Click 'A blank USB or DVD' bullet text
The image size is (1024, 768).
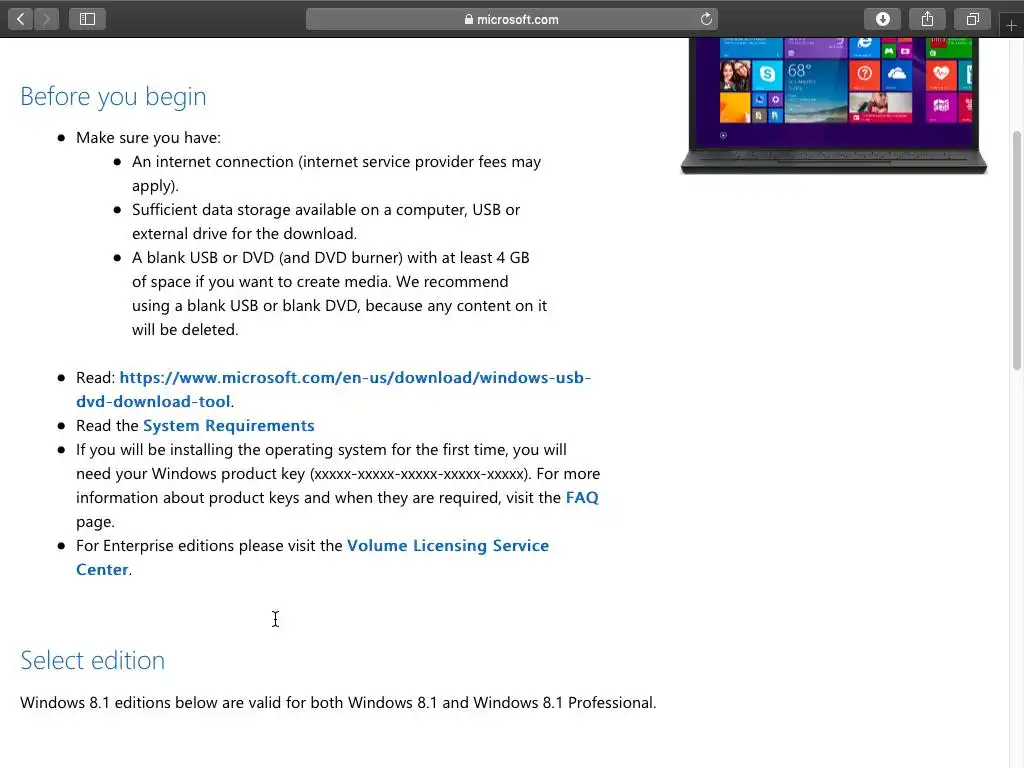coord(340,294)
